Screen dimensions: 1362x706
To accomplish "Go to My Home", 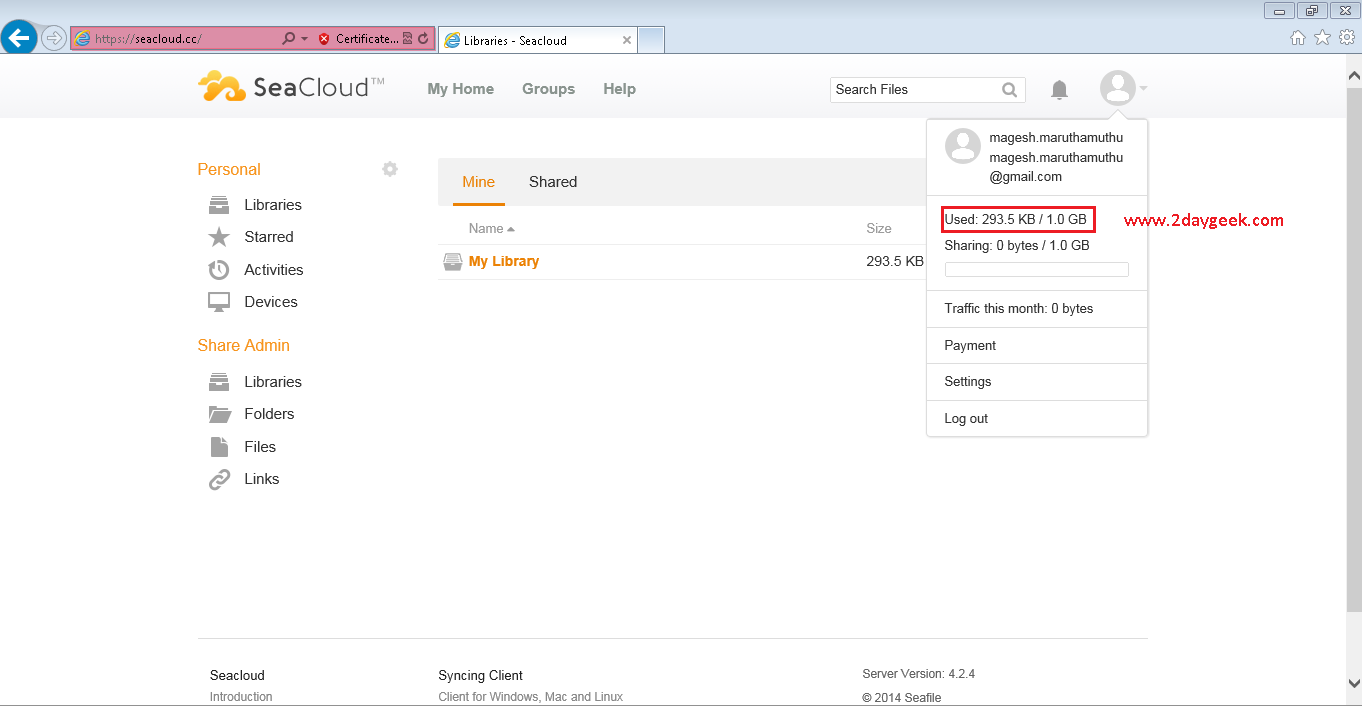I will 461,89.
